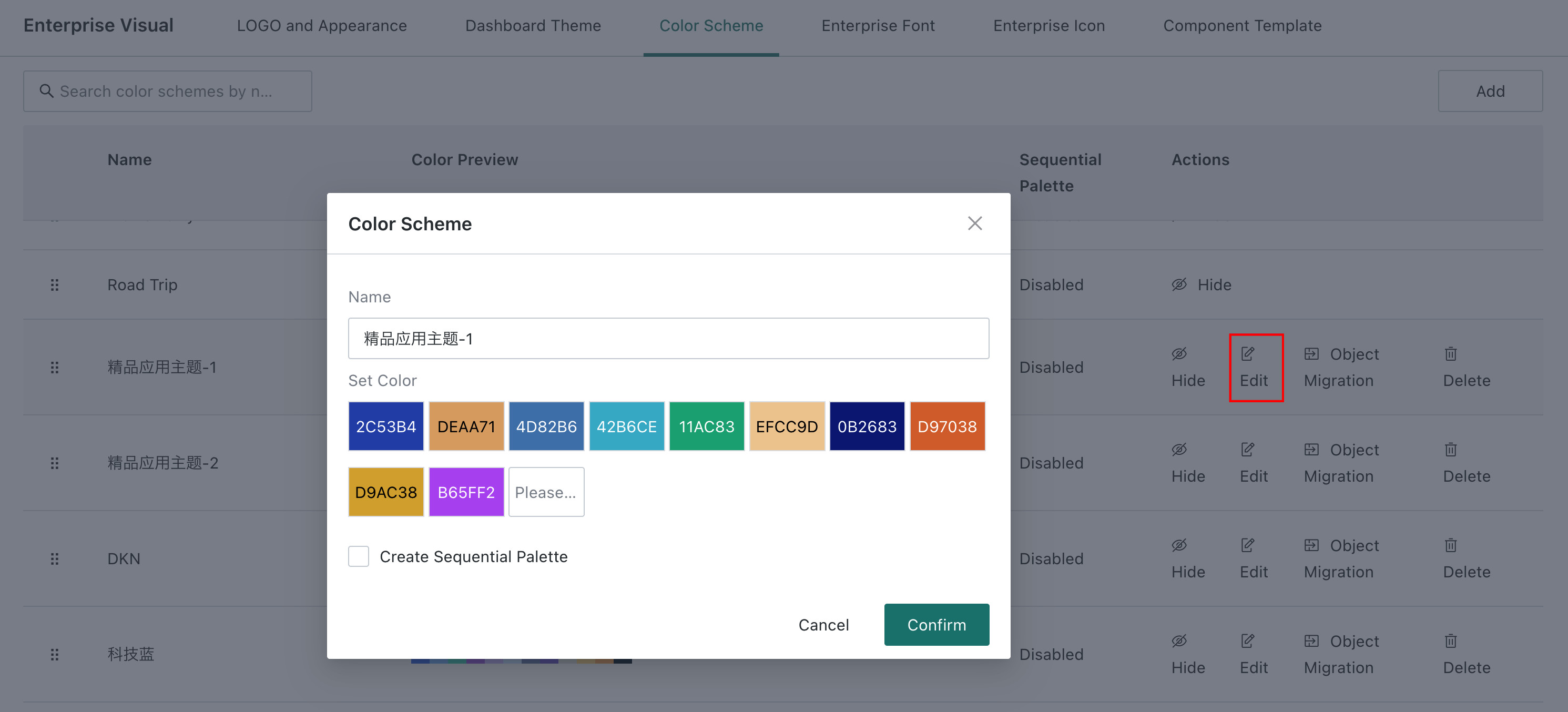Select the D97038 color swatch

click(947, 426)
